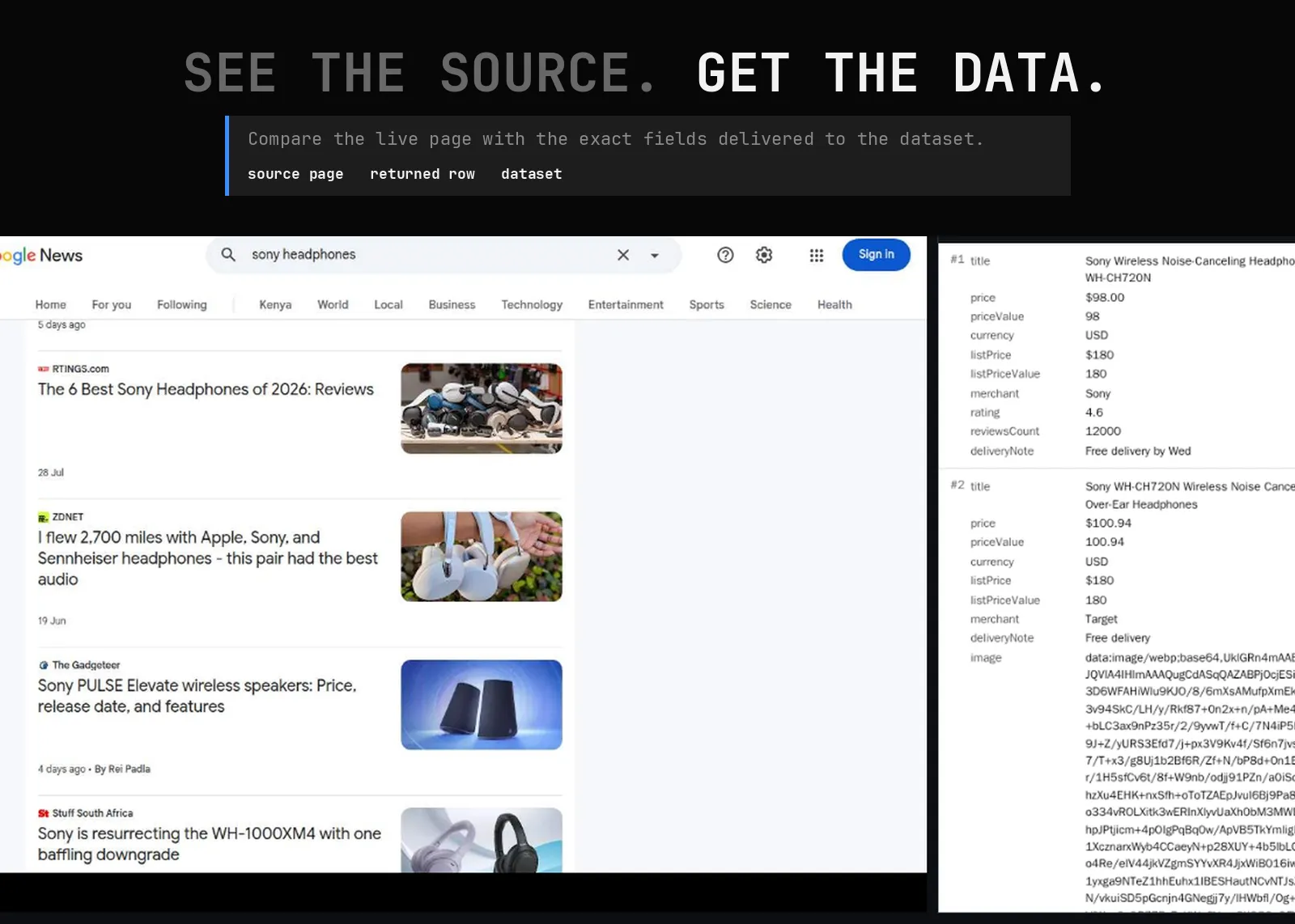This screenshot has width=1295, height=924.
Task: Select the dataset tab
Action: coord(531,174)
